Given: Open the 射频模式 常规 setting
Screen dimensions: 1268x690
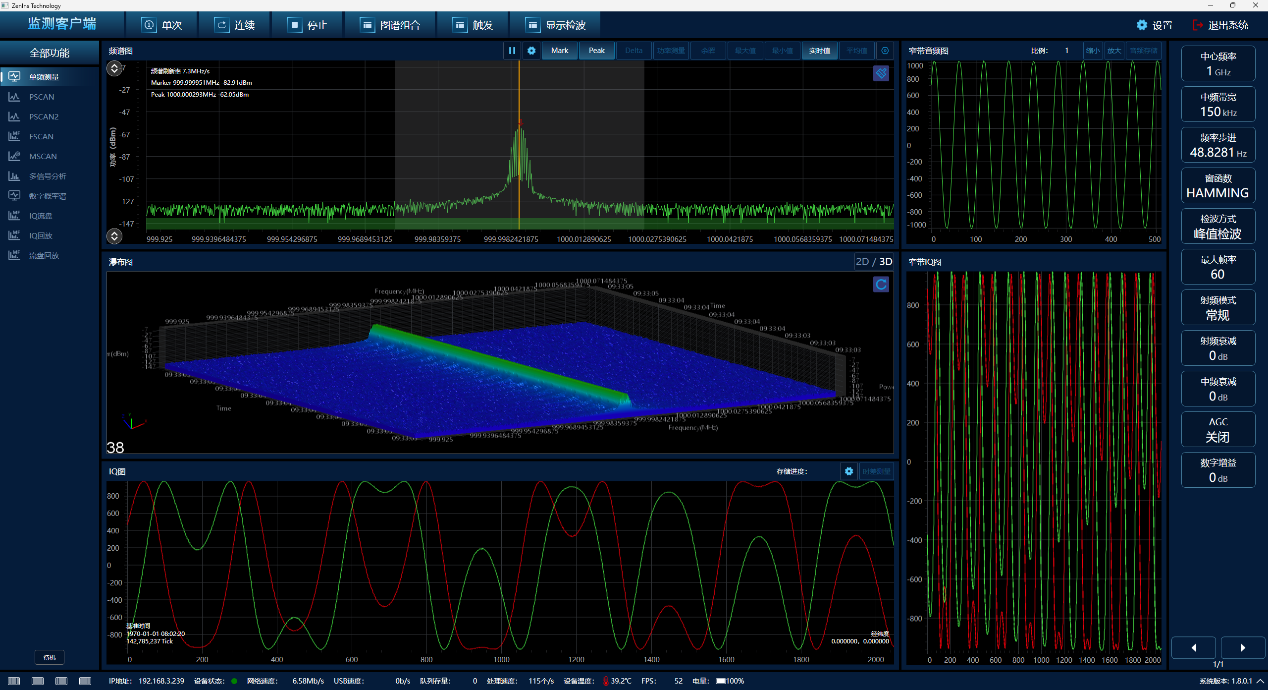Looking at the screenshot, I should point(1217,308).
